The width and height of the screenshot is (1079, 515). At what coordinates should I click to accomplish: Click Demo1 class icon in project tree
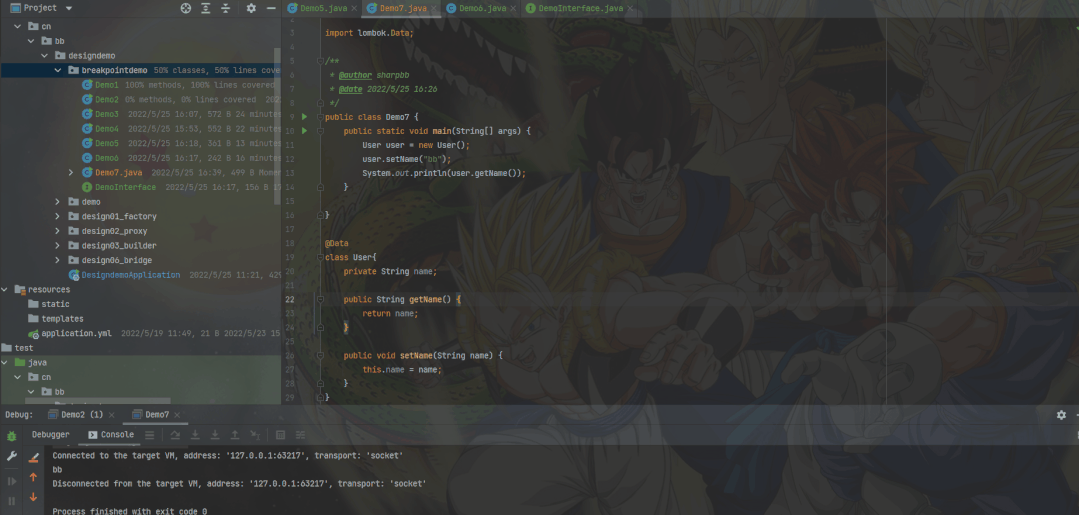click(87, 85)
